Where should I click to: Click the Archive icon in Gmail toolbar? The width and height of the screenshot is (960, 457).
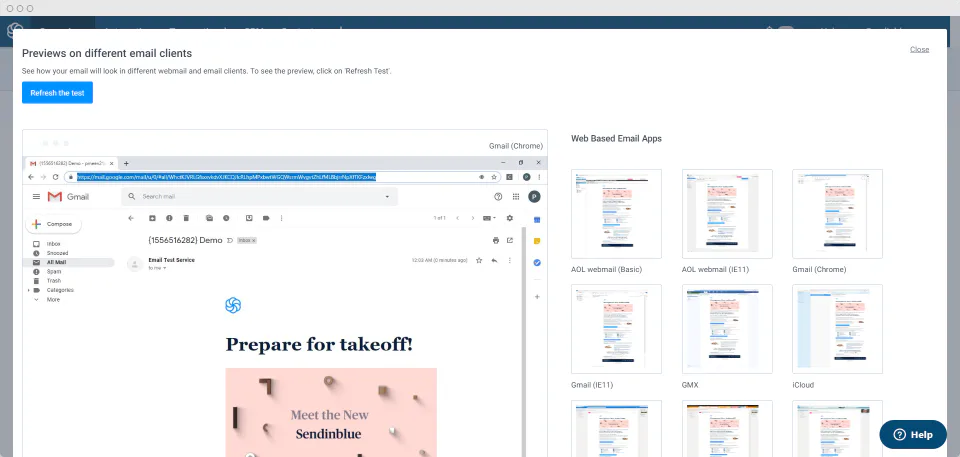tap(152, 218)
